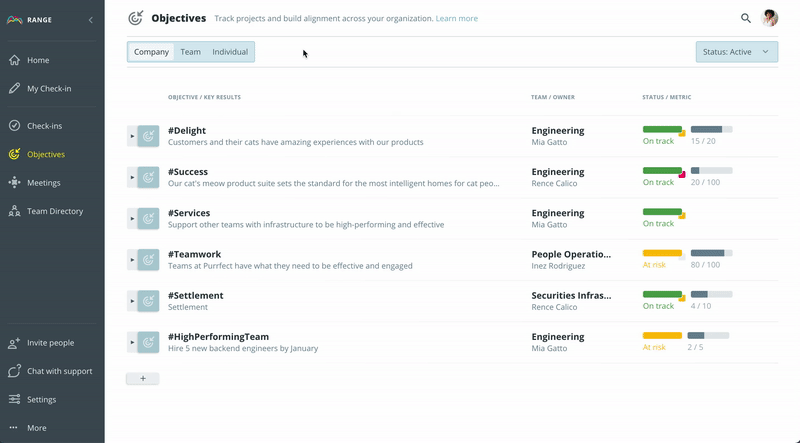Open the user profile avatar
This screenshot has height=443, width=800.
[x=770, y=18]
